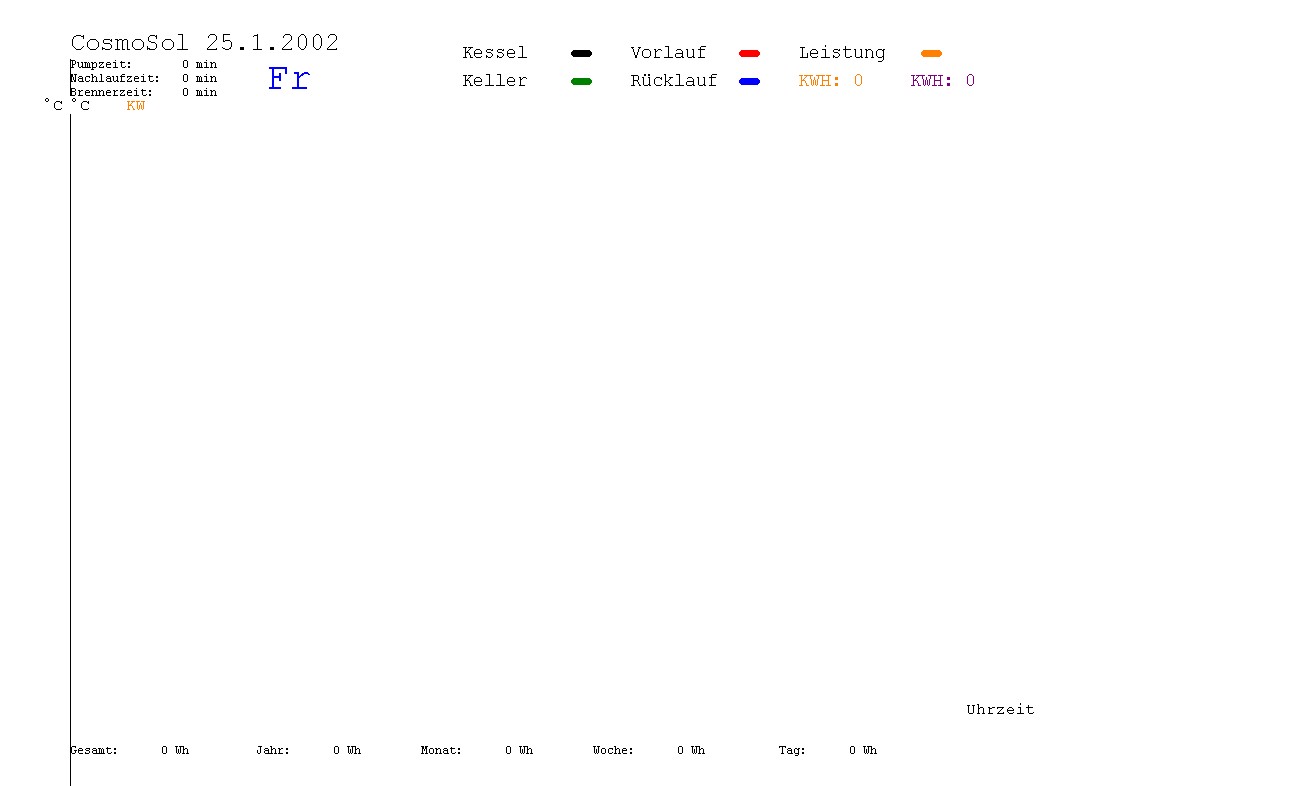Click the red Vorlauf legend swatch
The width and height of the screenshot is (1314, 786).
coord(749,53)
